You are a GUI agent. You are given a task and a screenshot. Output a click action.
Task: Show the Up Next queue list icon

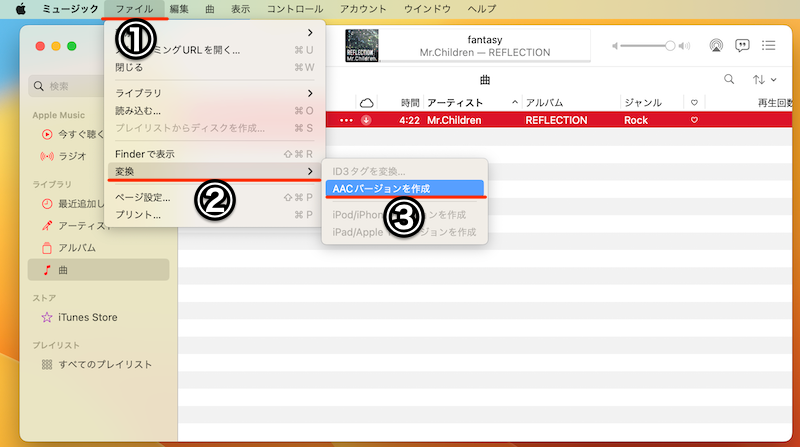tap(769, 46)
